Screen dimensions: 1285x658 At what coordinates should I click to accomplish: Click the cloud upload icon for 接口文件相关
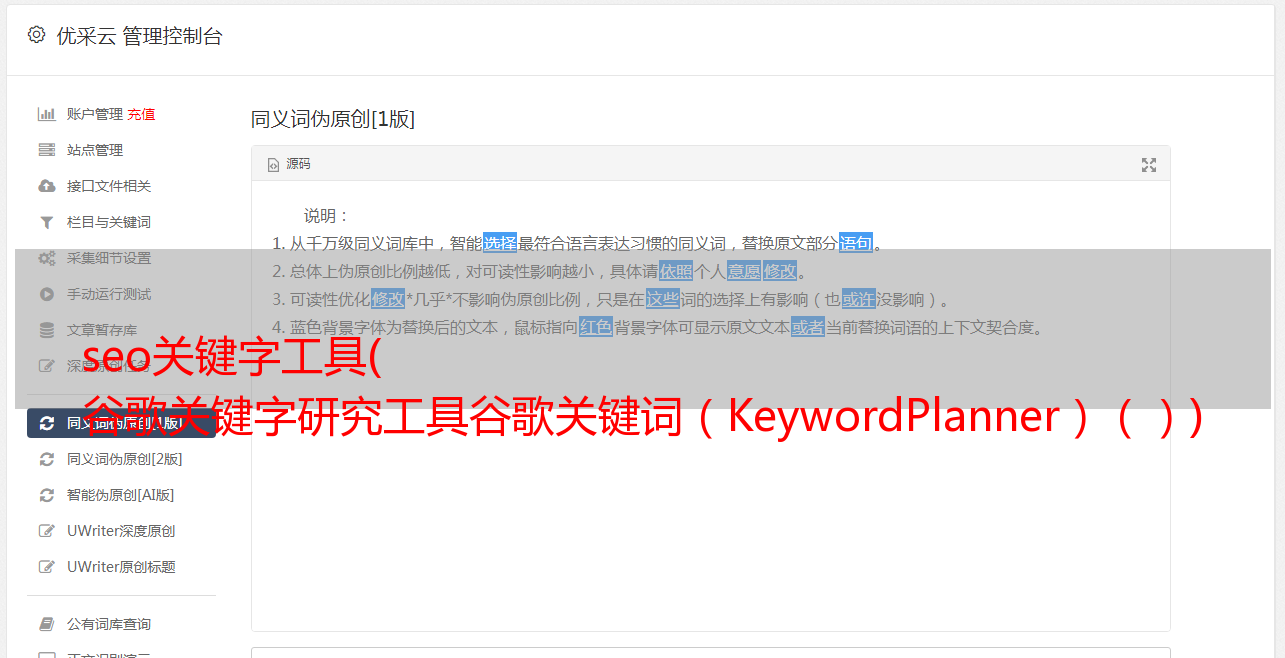point(46,186)
